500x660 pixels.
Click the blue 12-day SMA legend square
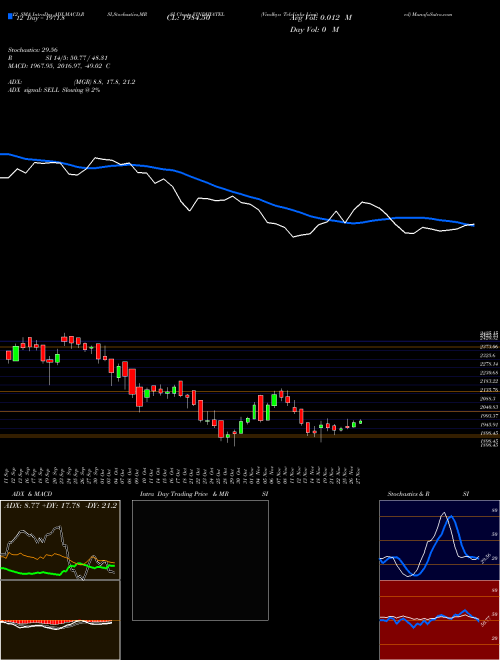coord(10,16)
